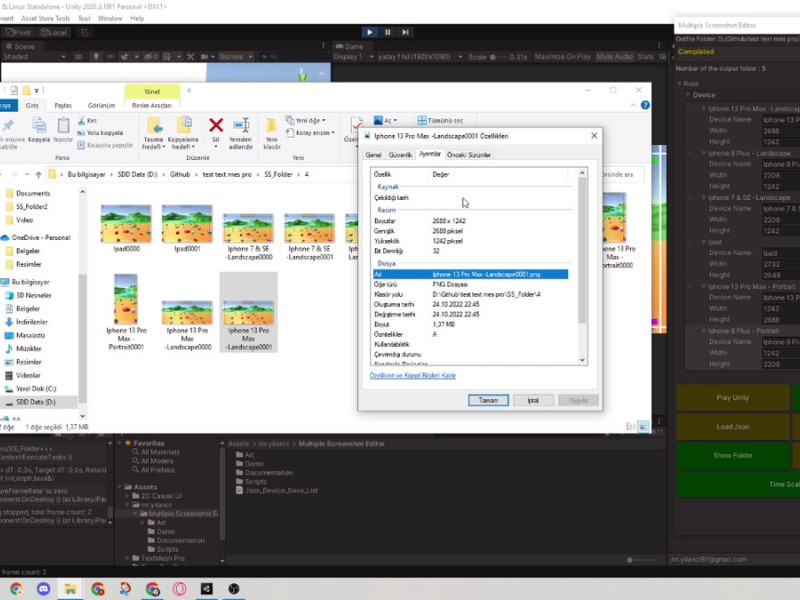Open the Yeni öğe dropdown
The width and height of the screenshot is (800, 600).
(x=306, y=120)
